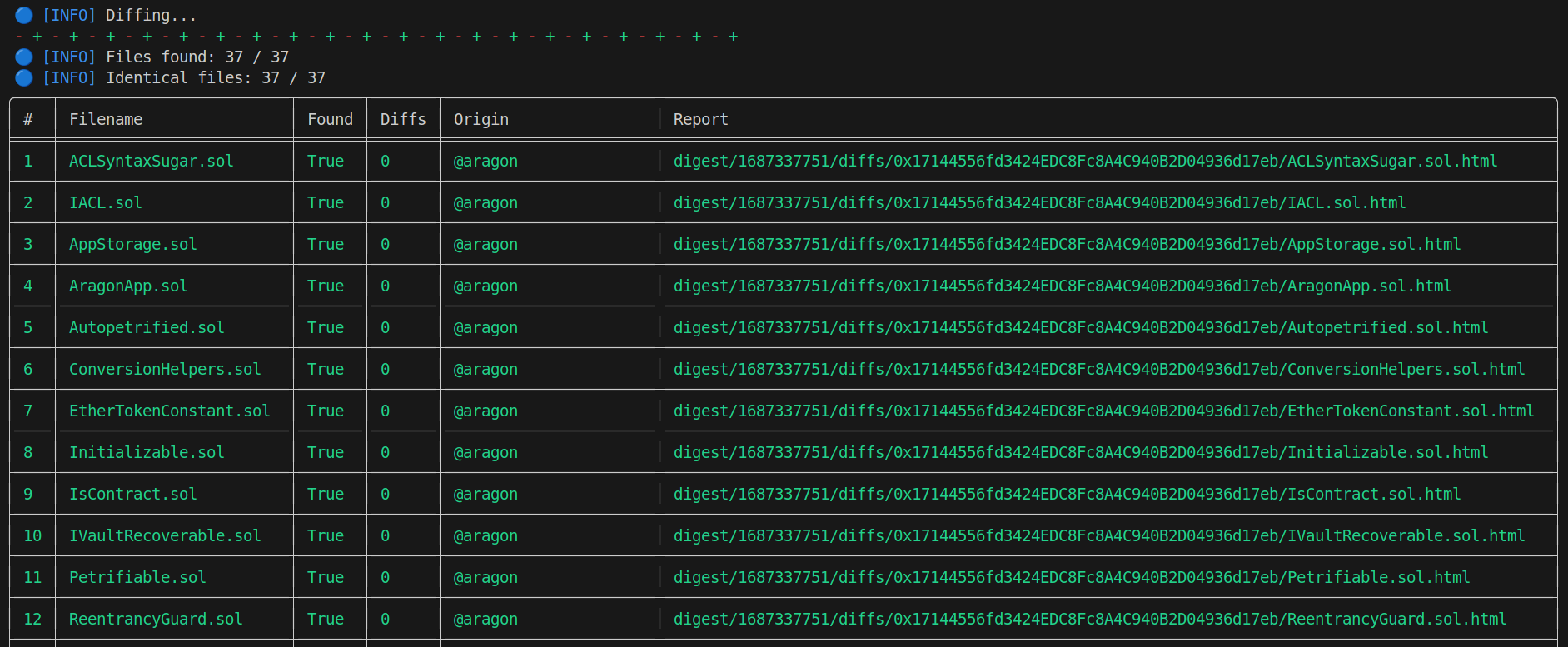Click the True value for Autopetrified.sol
Image resolution: width=1568 pixels, height=647 pixels.
click(326, 327)
